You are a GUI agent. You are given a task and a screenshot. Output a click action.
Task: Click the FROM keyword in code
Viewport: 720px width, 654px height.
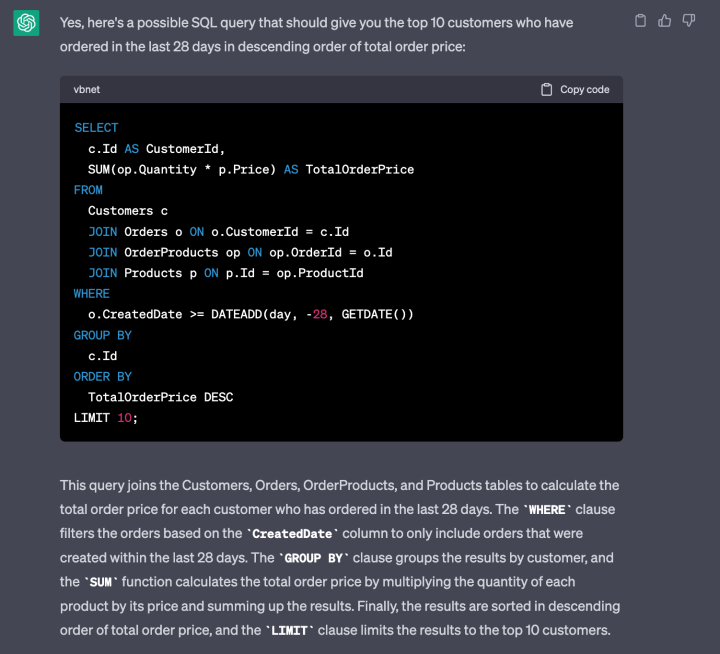pos(88,190)
